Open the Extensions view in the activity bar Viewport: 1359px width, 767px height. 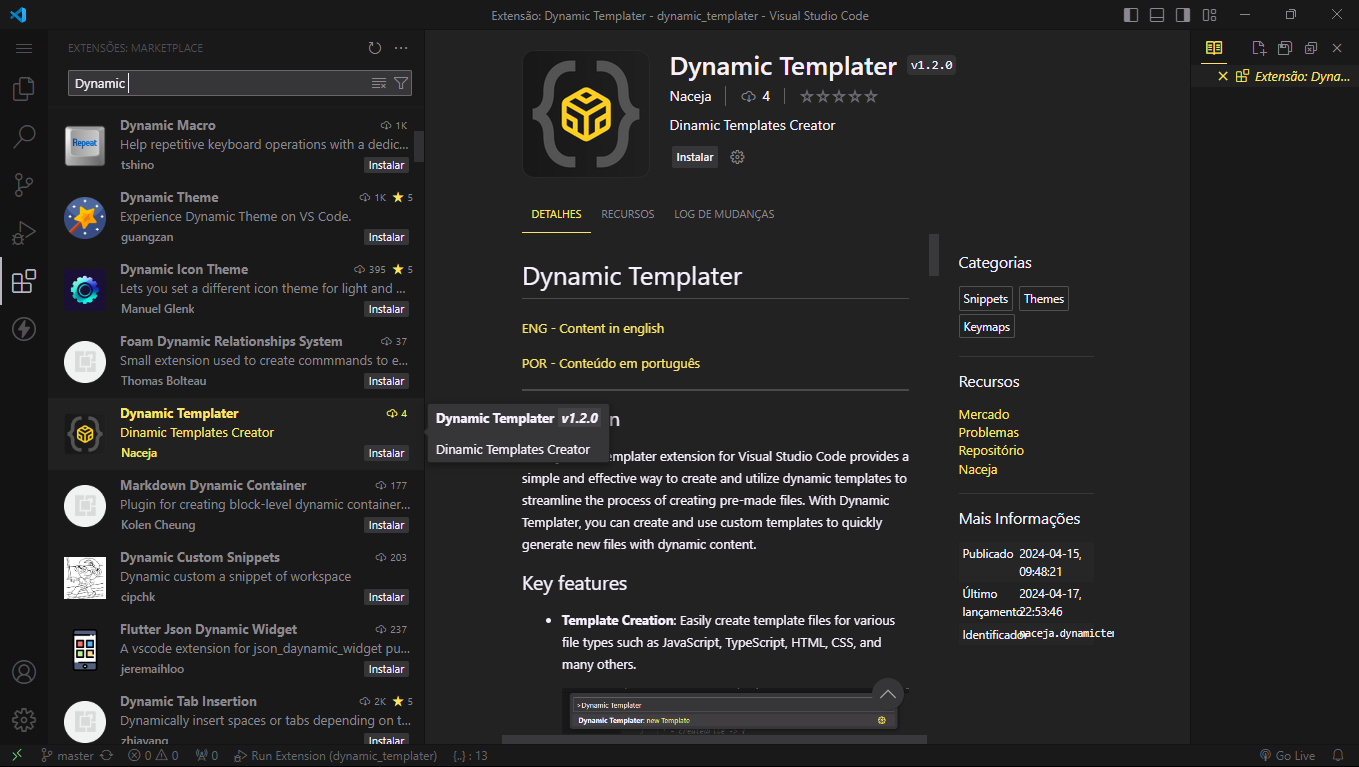(x=24, y=281)
